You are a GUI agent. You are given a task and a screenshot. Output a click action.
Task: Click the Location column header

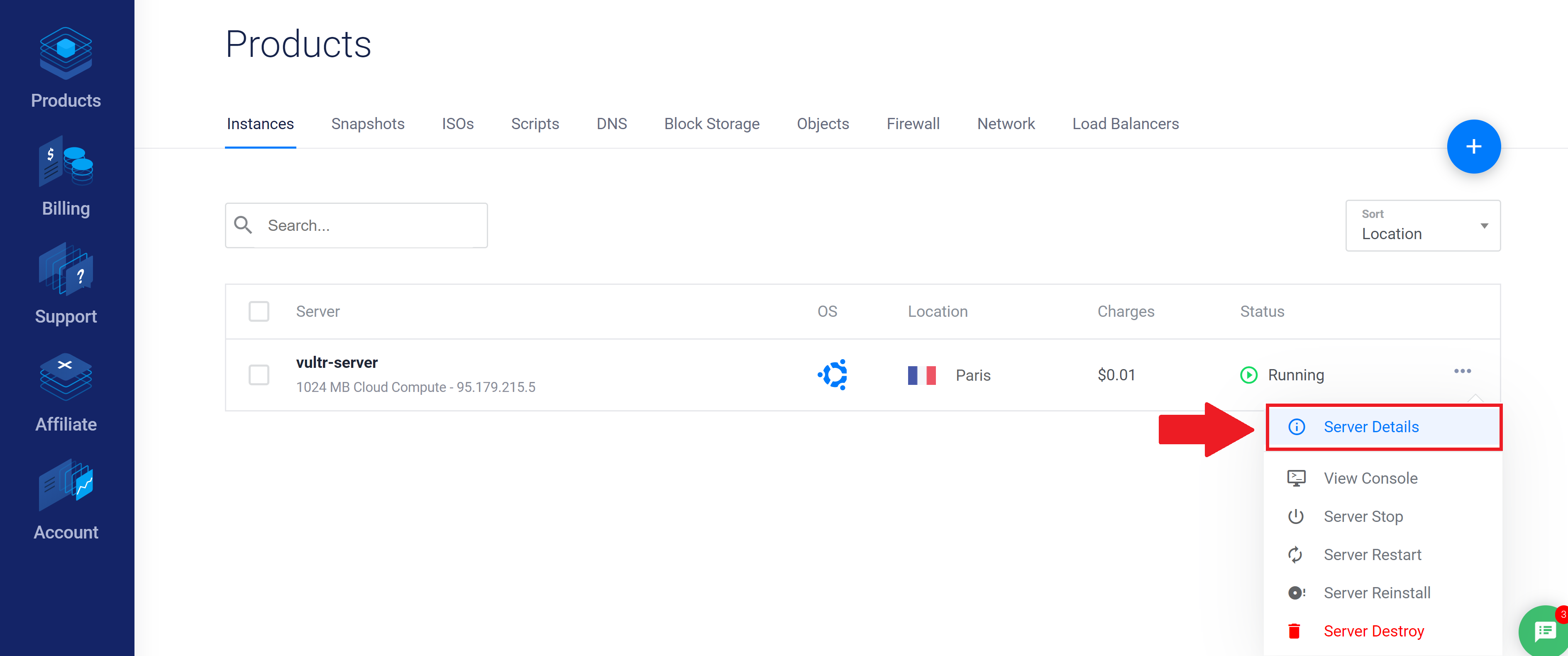pos(938,311)
